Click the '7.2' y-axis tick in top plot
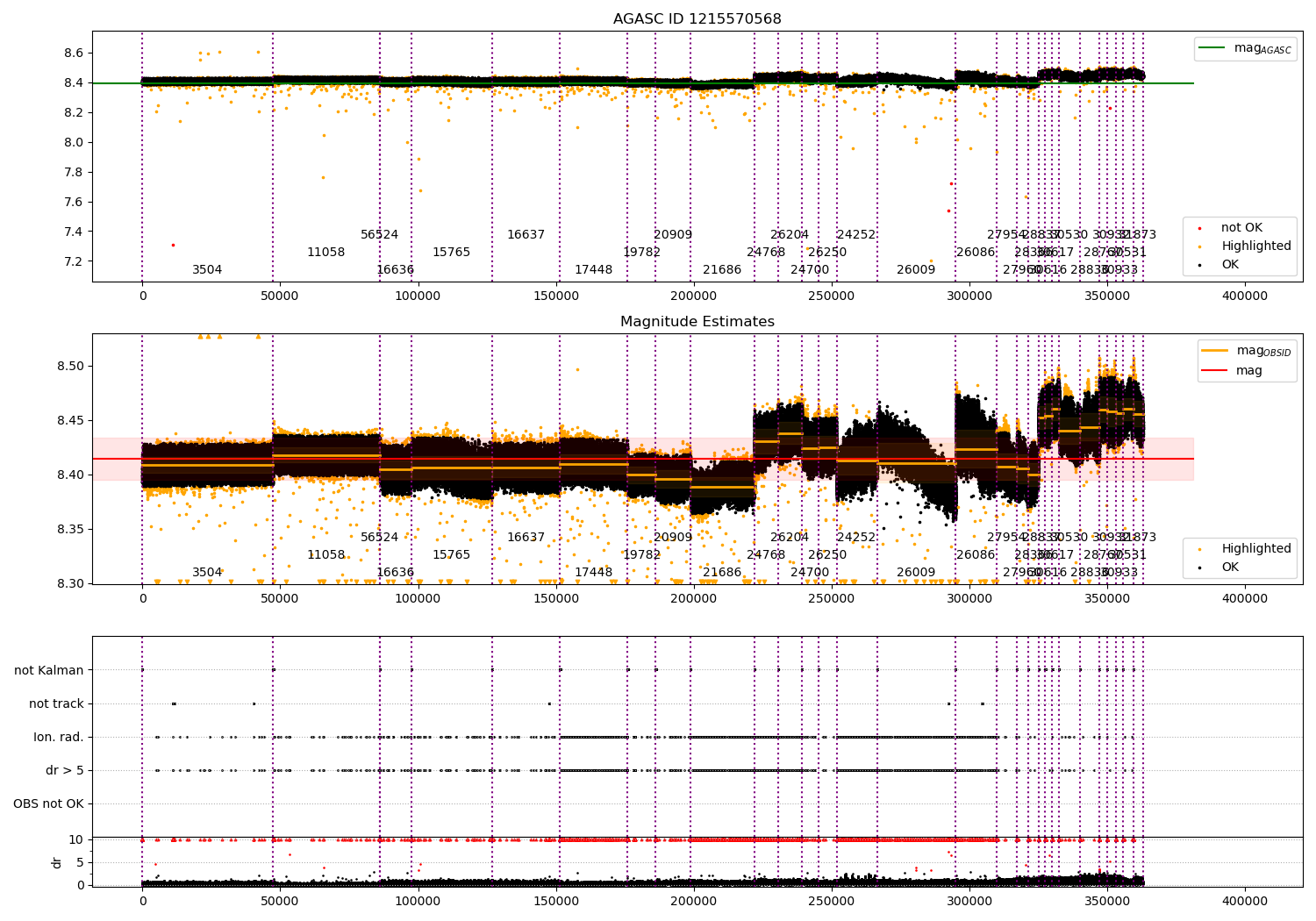1316x921 pixels. pyautogui.click(x=74, y=262)
